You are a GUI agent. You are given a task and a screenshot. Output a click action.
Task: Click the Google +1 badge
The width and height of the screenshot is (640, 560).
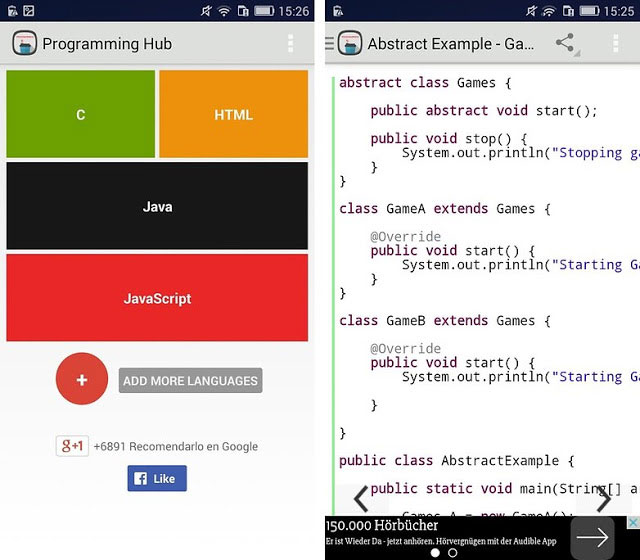click(x=72, y=446)
